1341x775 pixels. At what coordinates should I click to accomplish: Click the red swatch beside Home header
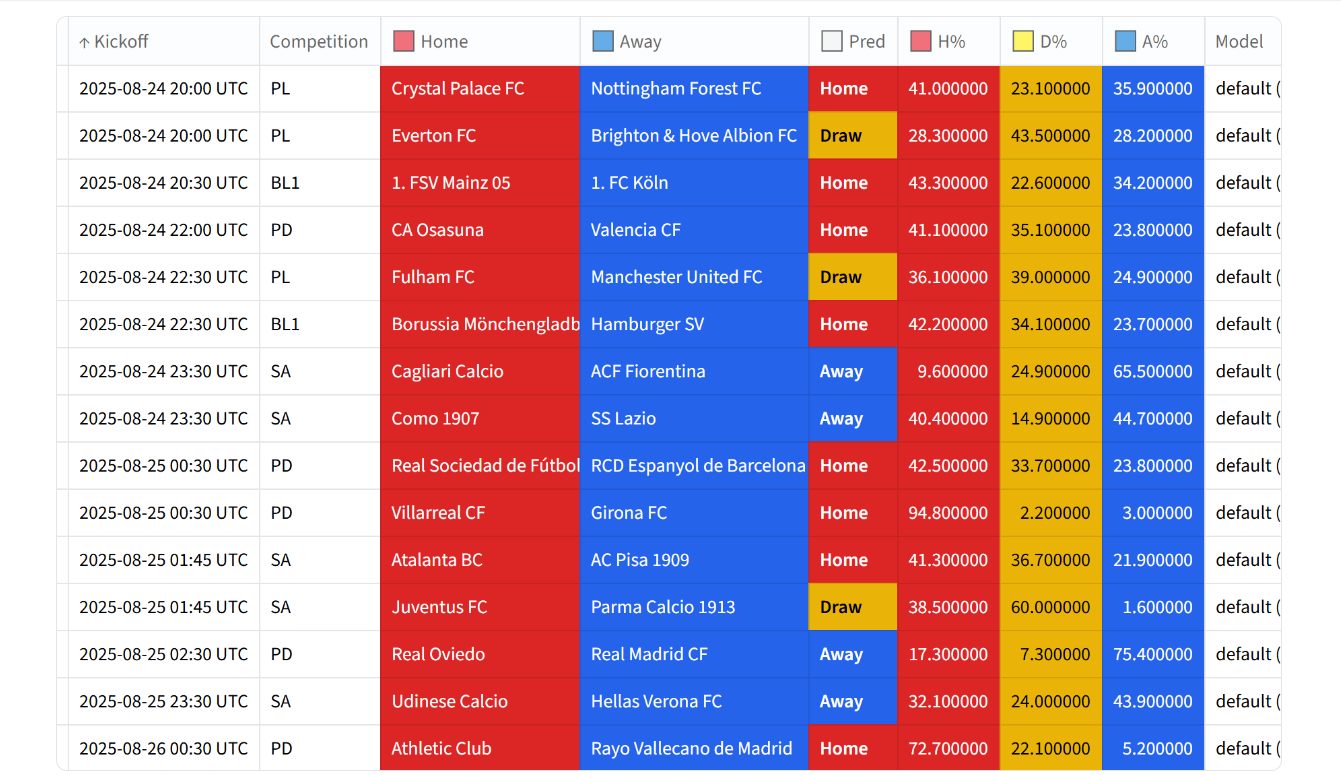coord(403,42)
